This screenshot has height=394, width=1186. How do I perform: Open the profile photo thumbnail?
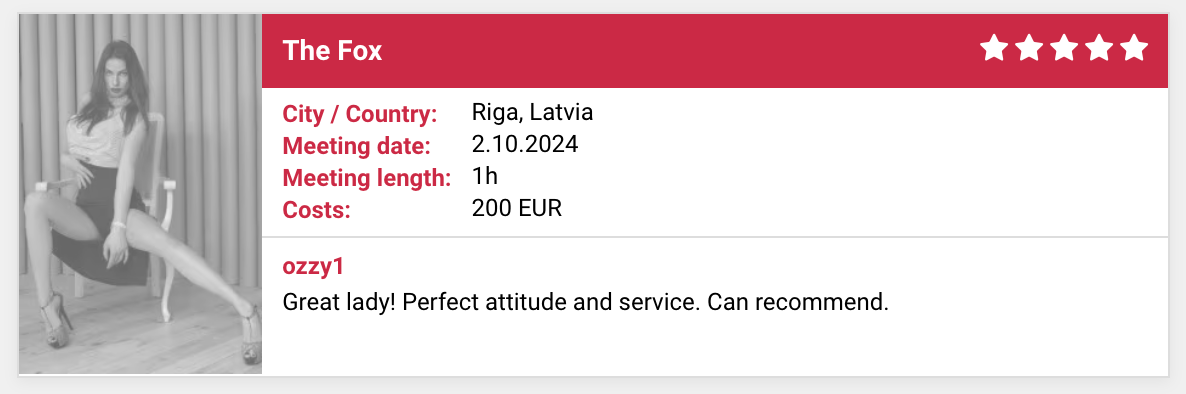(x=141, y=194)
